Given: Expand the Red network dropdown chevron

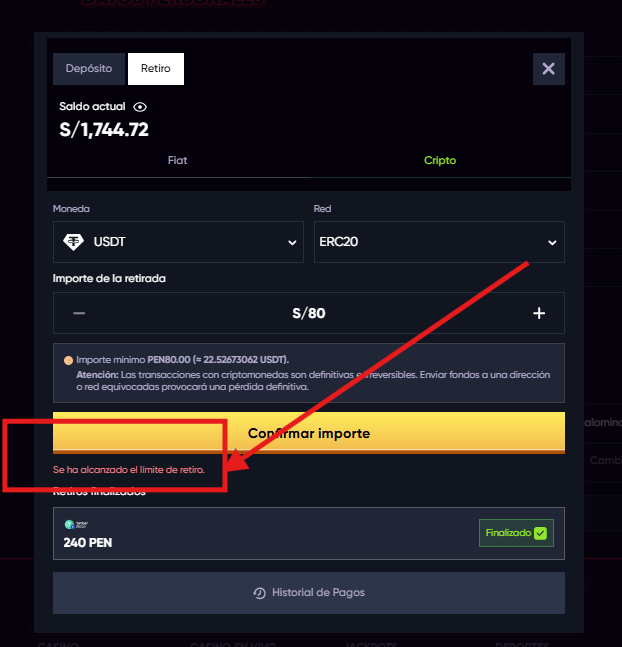Looking at the screenshot, I should click(552, 243).
